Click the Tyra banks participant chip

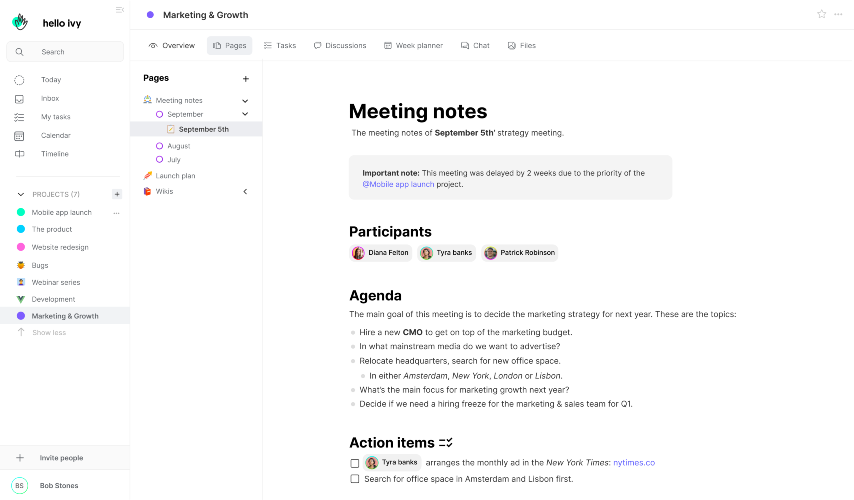click(x=447, y=253)
